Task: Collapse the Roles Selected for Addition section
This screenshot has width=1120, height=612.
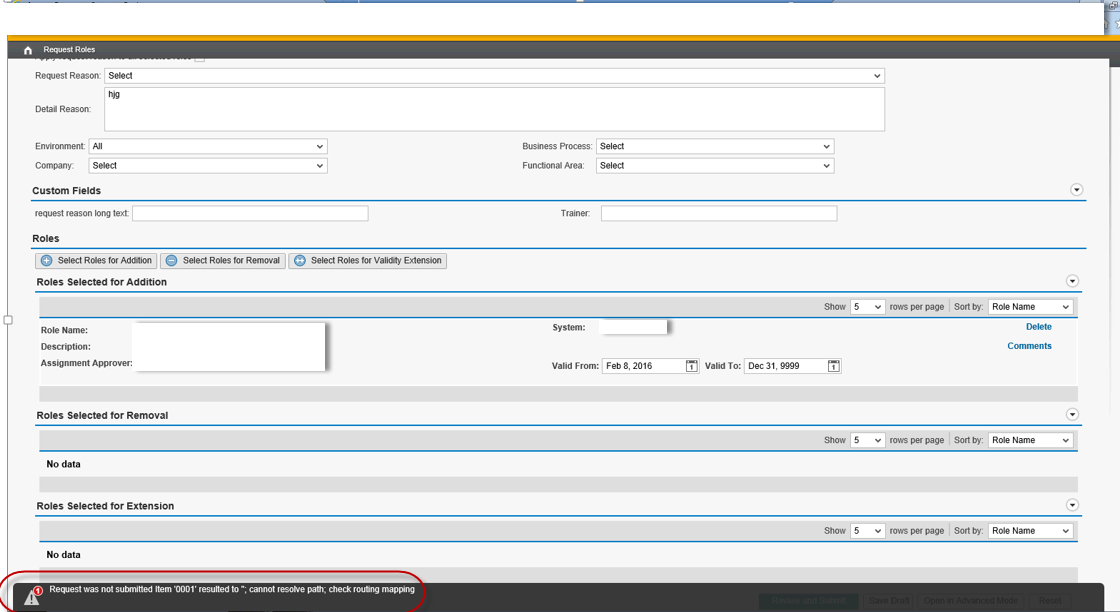Action: (1072, 281)
